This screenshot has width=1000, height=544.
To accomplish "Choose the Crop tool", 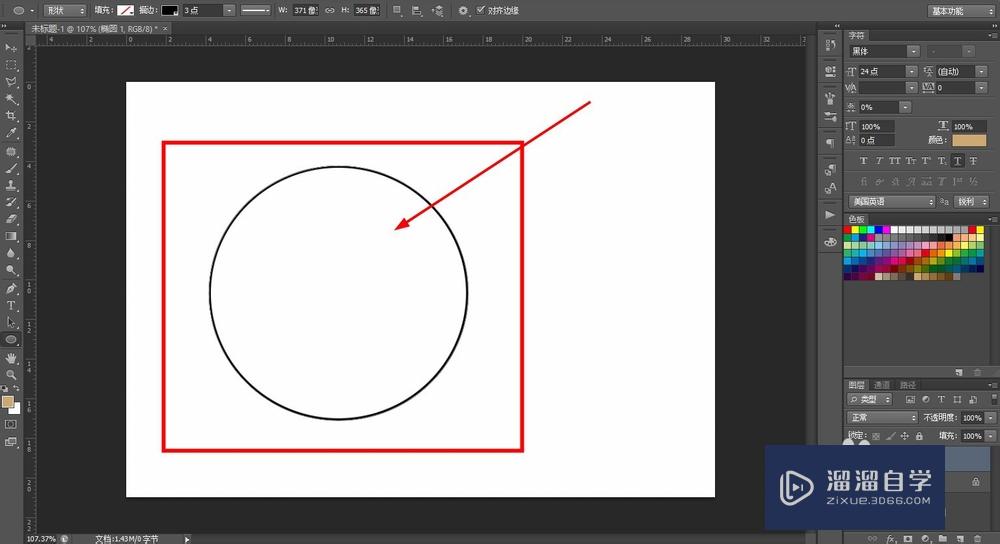I will (x=12, y=116).
